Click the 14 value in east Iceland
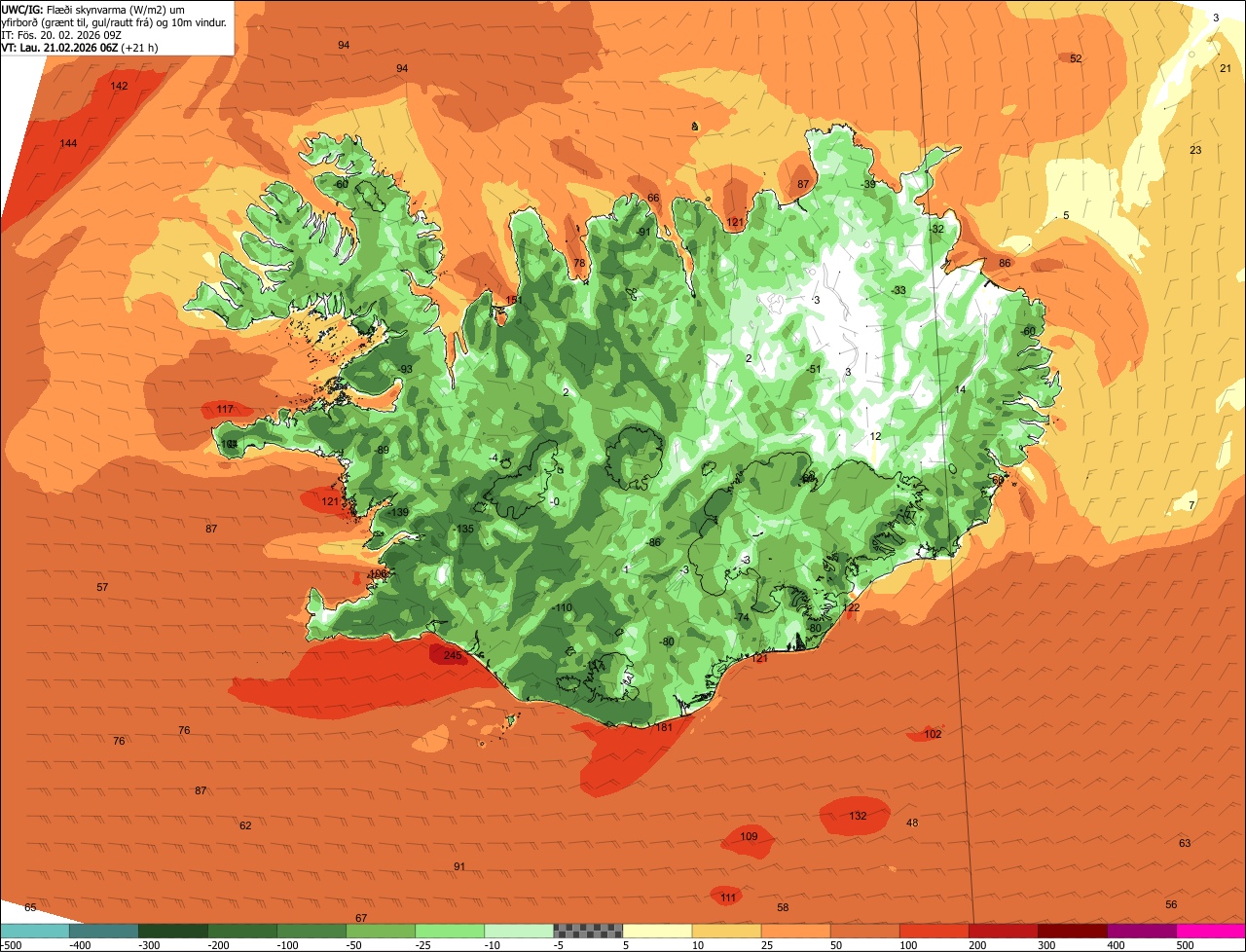The height and width of the screenshot is (952, 1246). [x=960, y=389]
